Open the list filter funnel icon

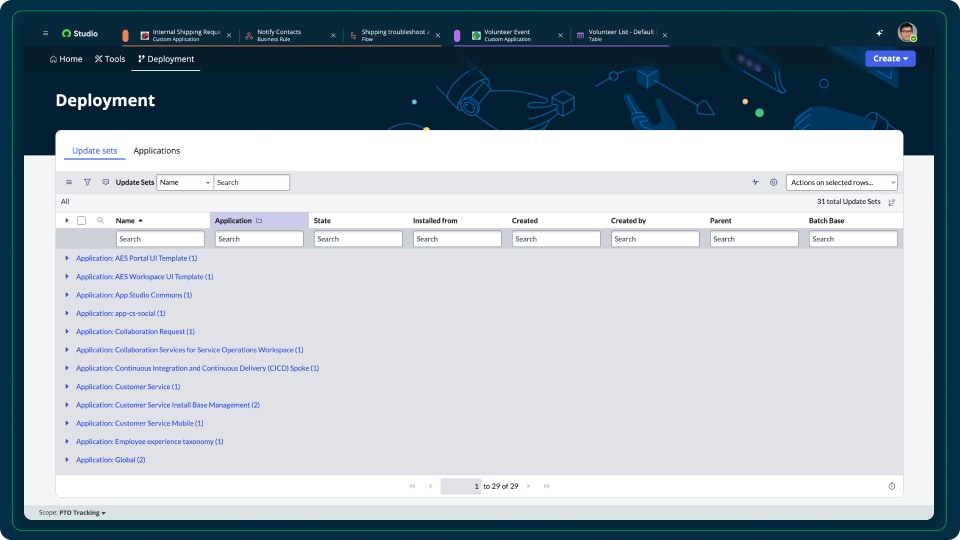pyautogui.click(x=87, y=183)
